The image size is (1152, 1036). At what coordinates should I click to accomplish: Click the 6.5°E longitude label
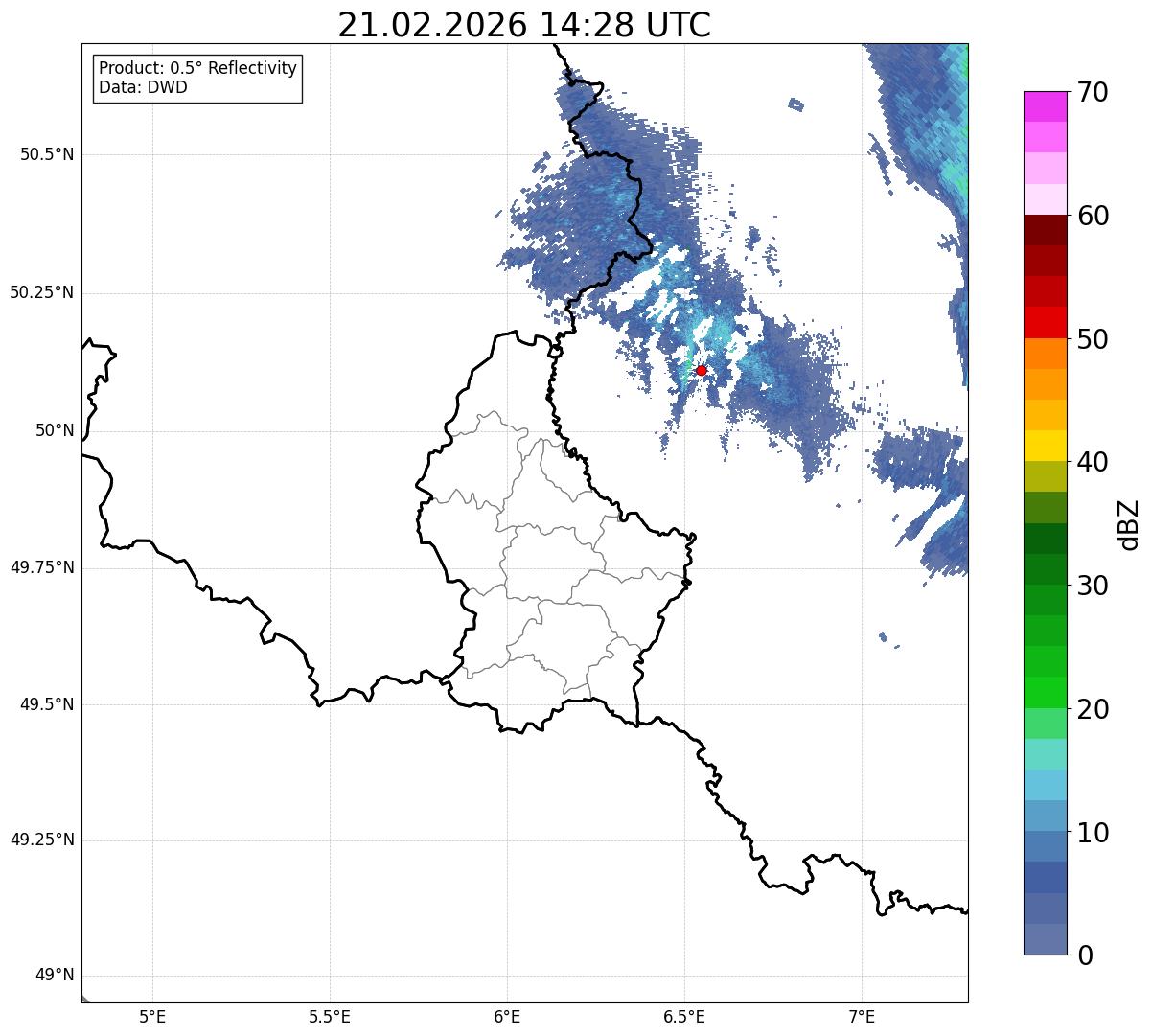pos(684,1017)
